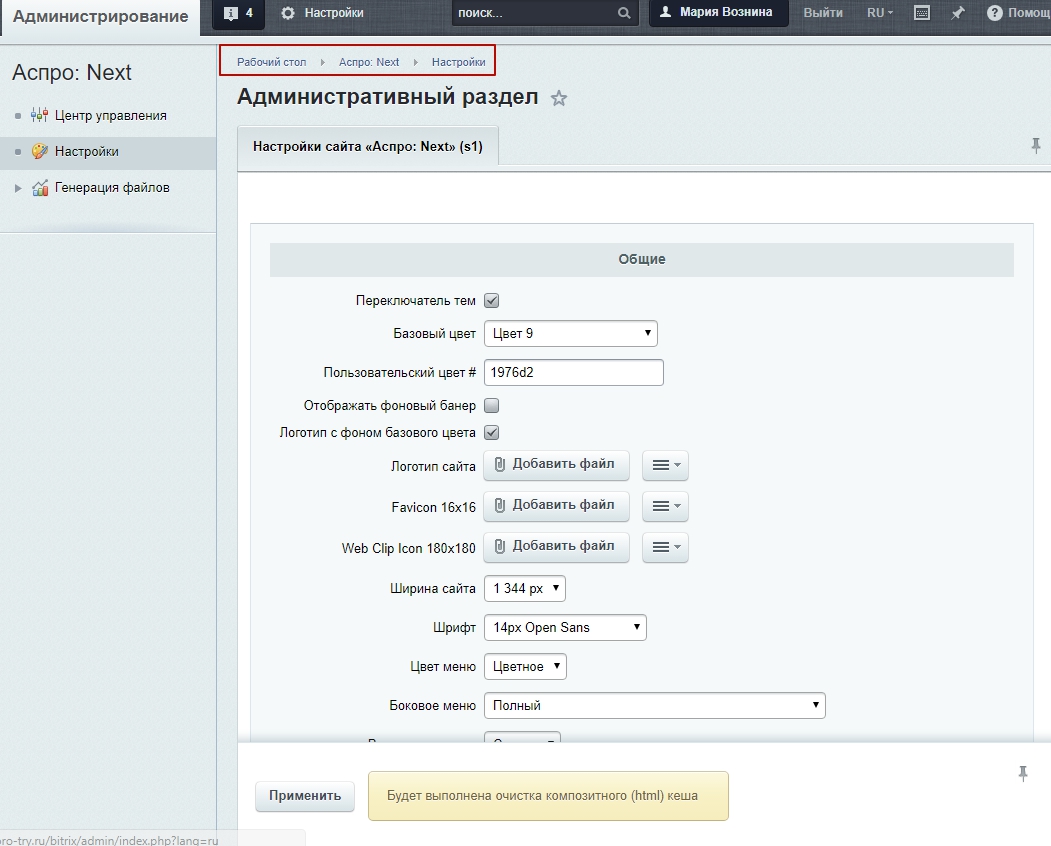
Task: Pin the top panel with the pin icon
Action: (958, 13)
